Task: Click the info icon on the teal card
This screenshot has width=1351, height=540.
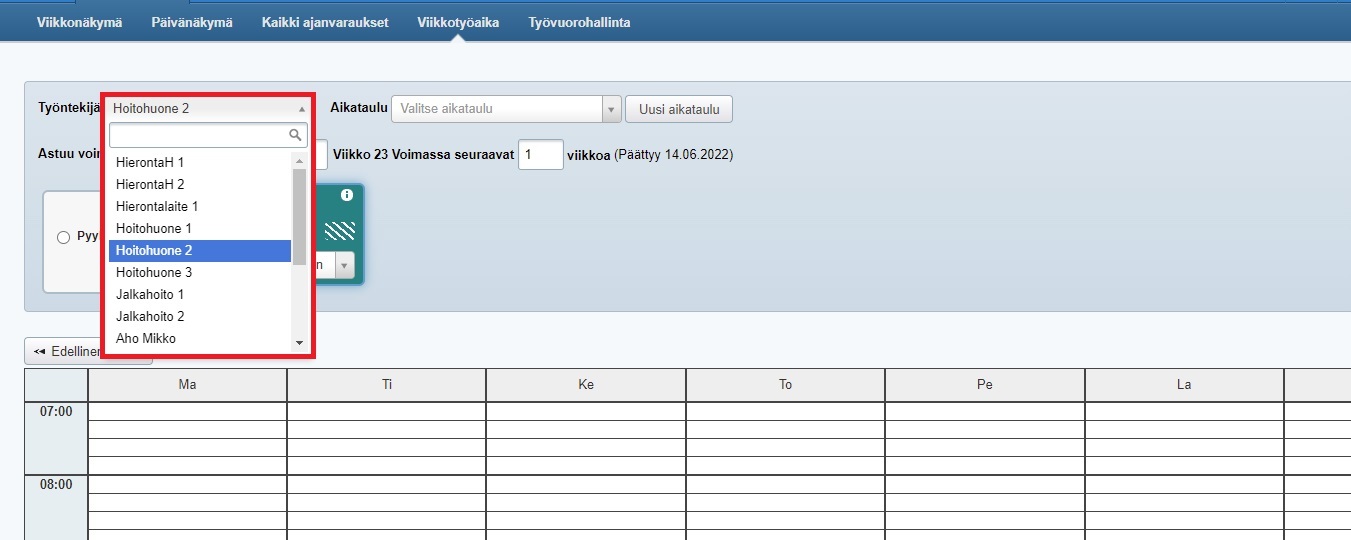Action: coord(346,195)
